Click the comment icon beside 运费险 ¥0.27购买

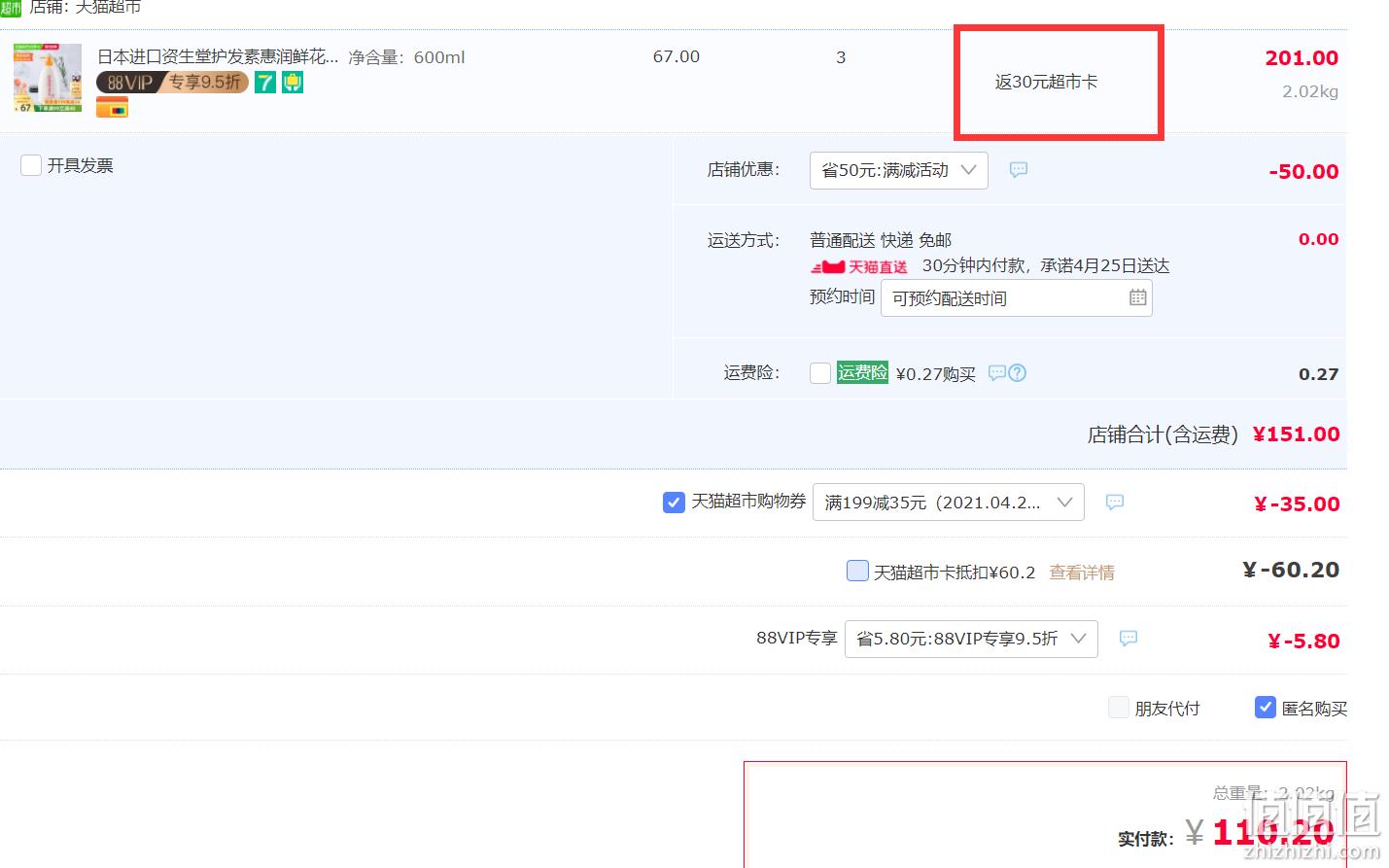pyautogui.click(x=996, y=373)
